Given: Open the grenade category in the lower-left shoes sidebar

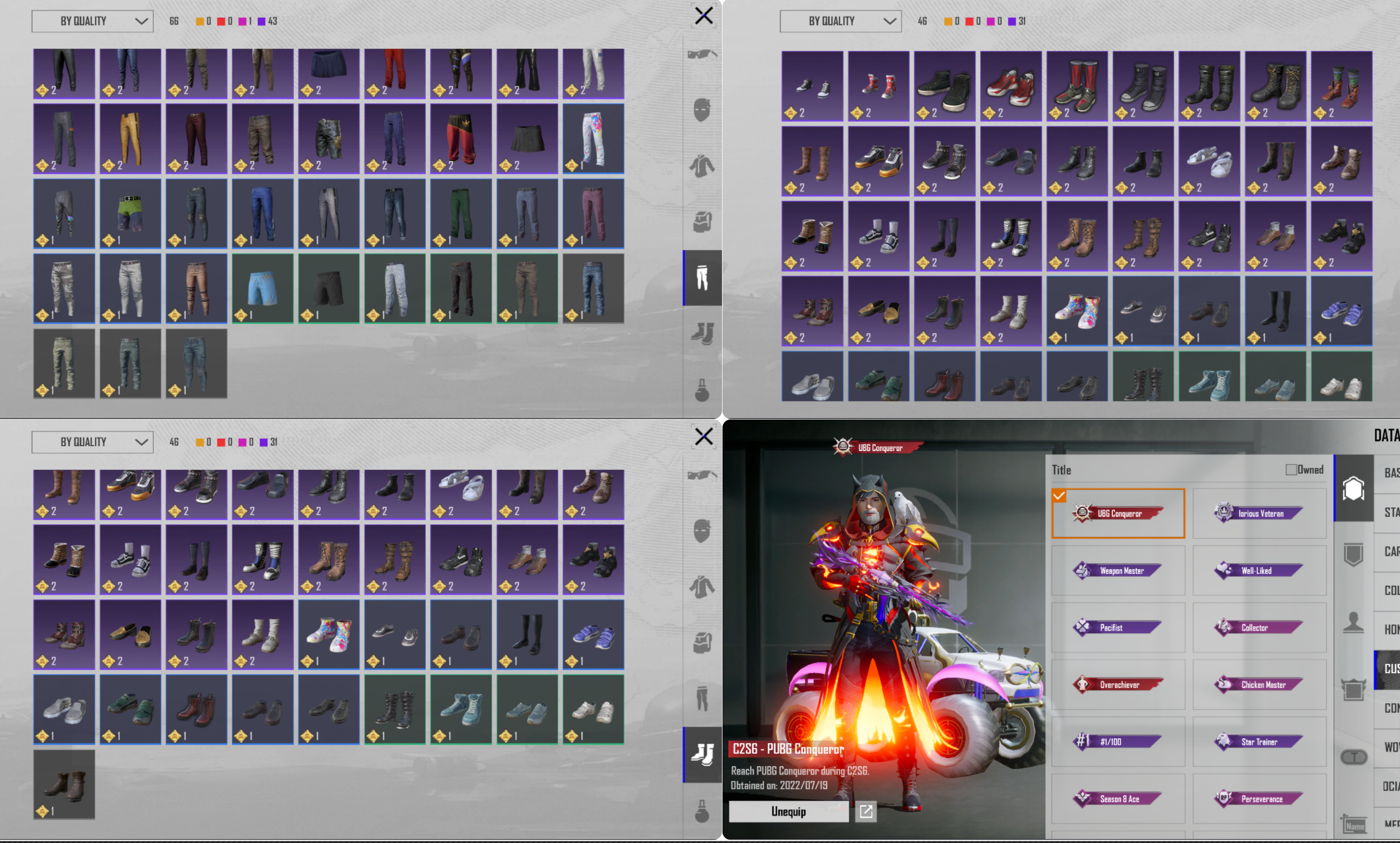Looking at the screenshot, I should coord(703,811).
